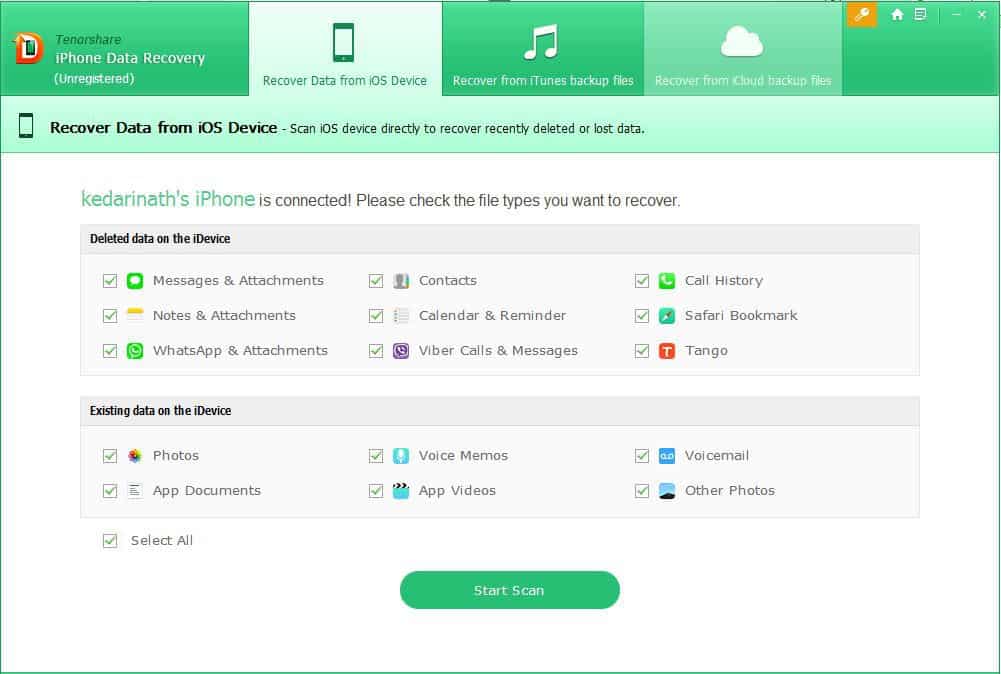This screenshot has height=674, width=1001.
Task: Toggle Calendar & Reminder checkbox
Action: (x=376, y=316)
